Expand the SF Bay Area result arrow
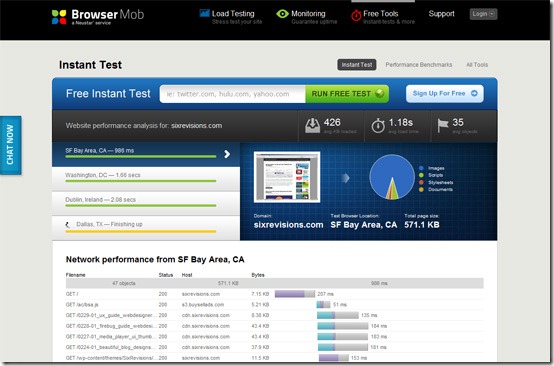Screen dimensions: 554x366 227,154
